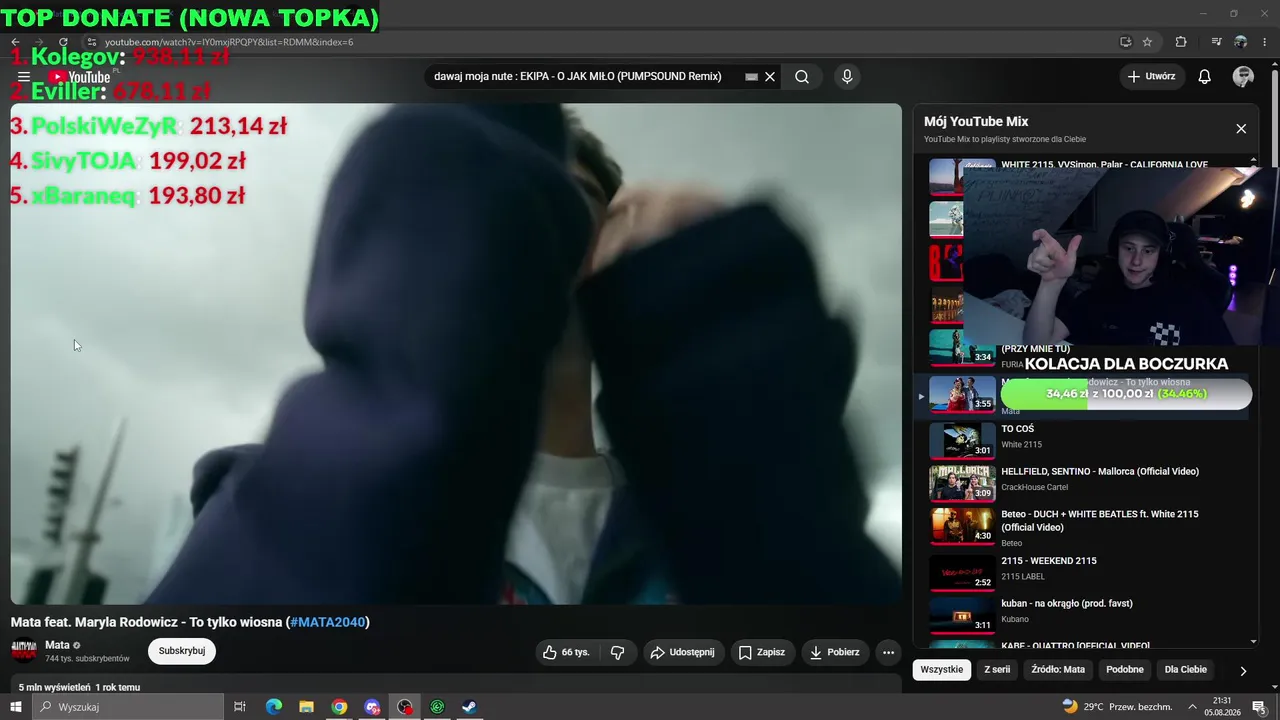Select the Podobne filter chip

(x=1125, y=670)
